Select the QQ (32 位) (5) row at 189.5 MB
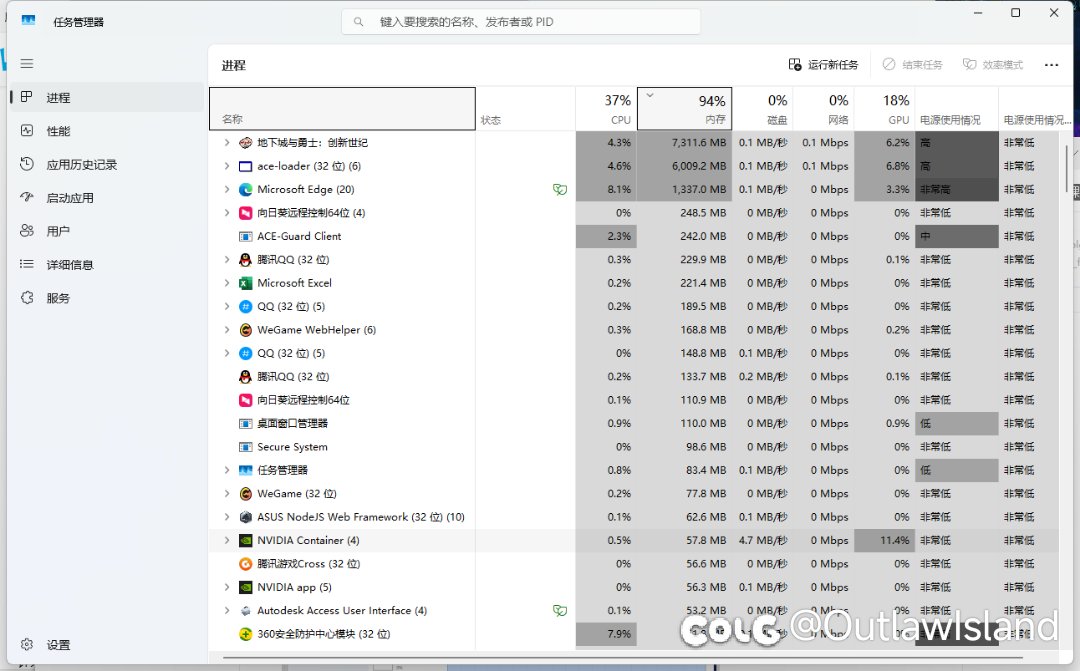Viewport: 1080px width, 671px height. pos(634,307)
